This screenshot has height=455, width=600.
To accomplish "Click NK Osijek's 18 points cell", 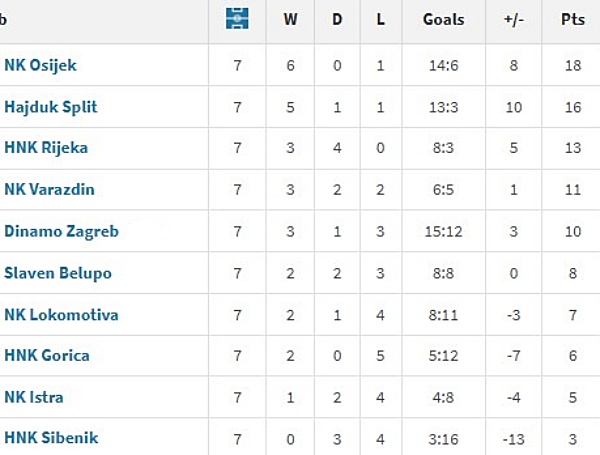I will tap(573, 65).
